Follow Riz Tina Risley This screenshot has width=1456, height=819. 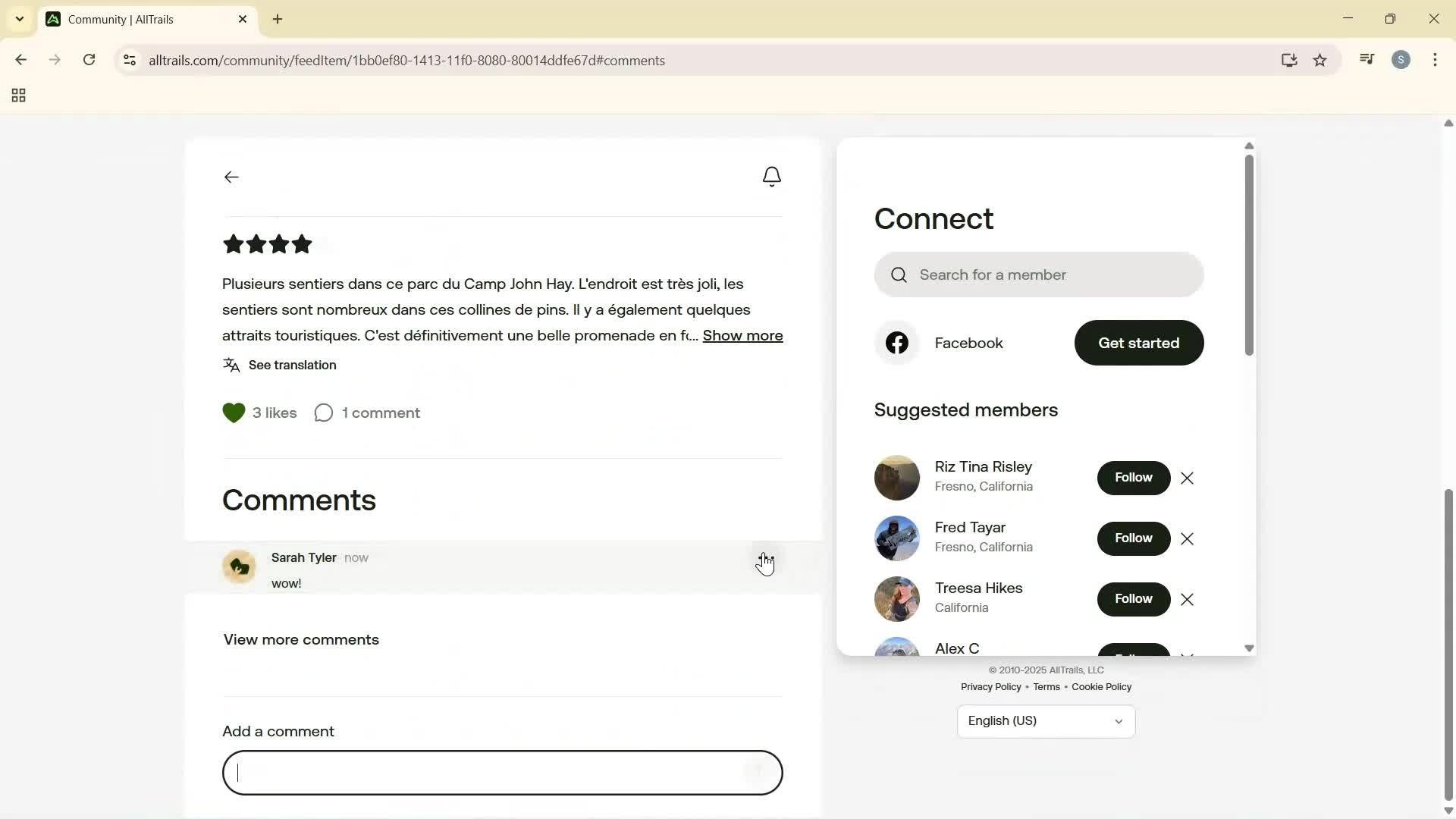tap(1133, 478)
